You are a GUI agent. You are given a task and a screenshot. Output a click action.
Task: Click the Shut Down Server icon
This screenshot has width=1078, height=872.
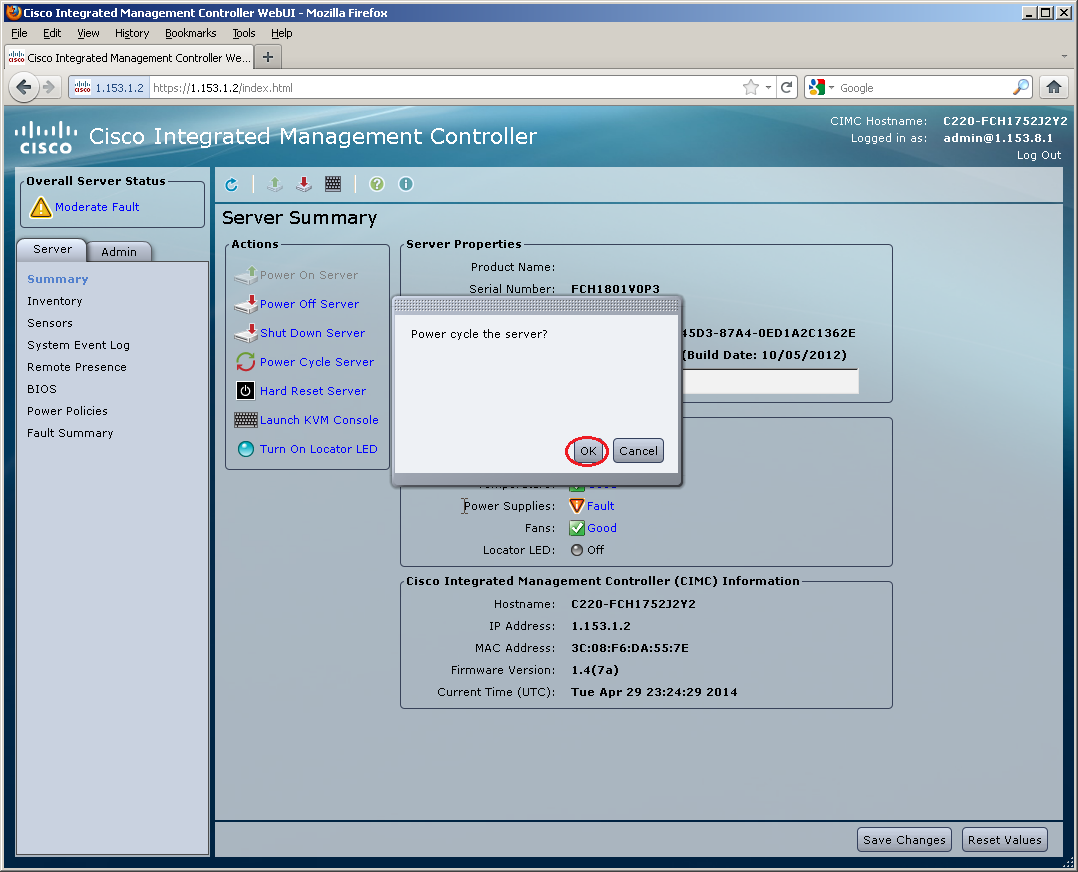[x=245, y=333]
